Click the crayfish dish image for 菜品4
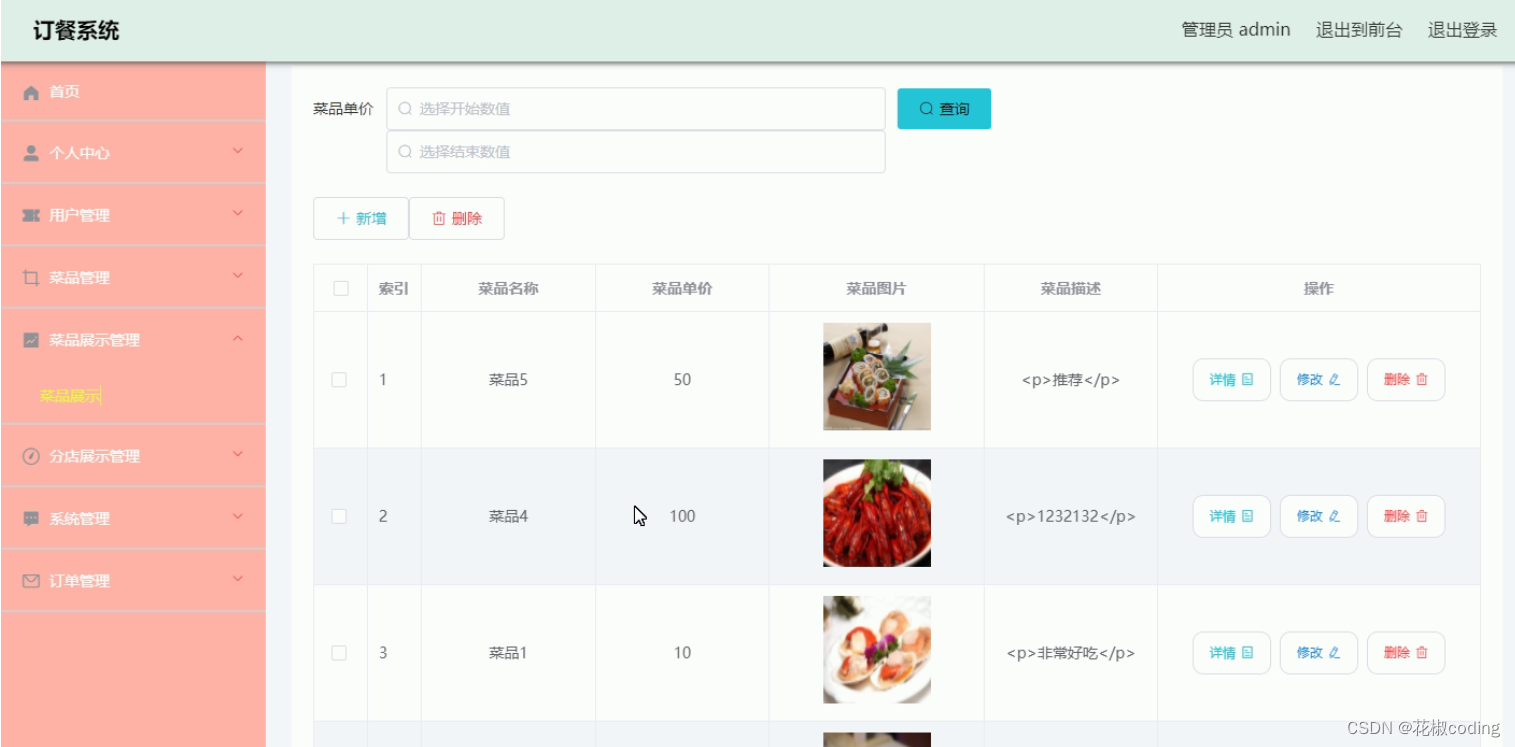This screenshot has width=1515, height=747. click(x=876, y=512)
